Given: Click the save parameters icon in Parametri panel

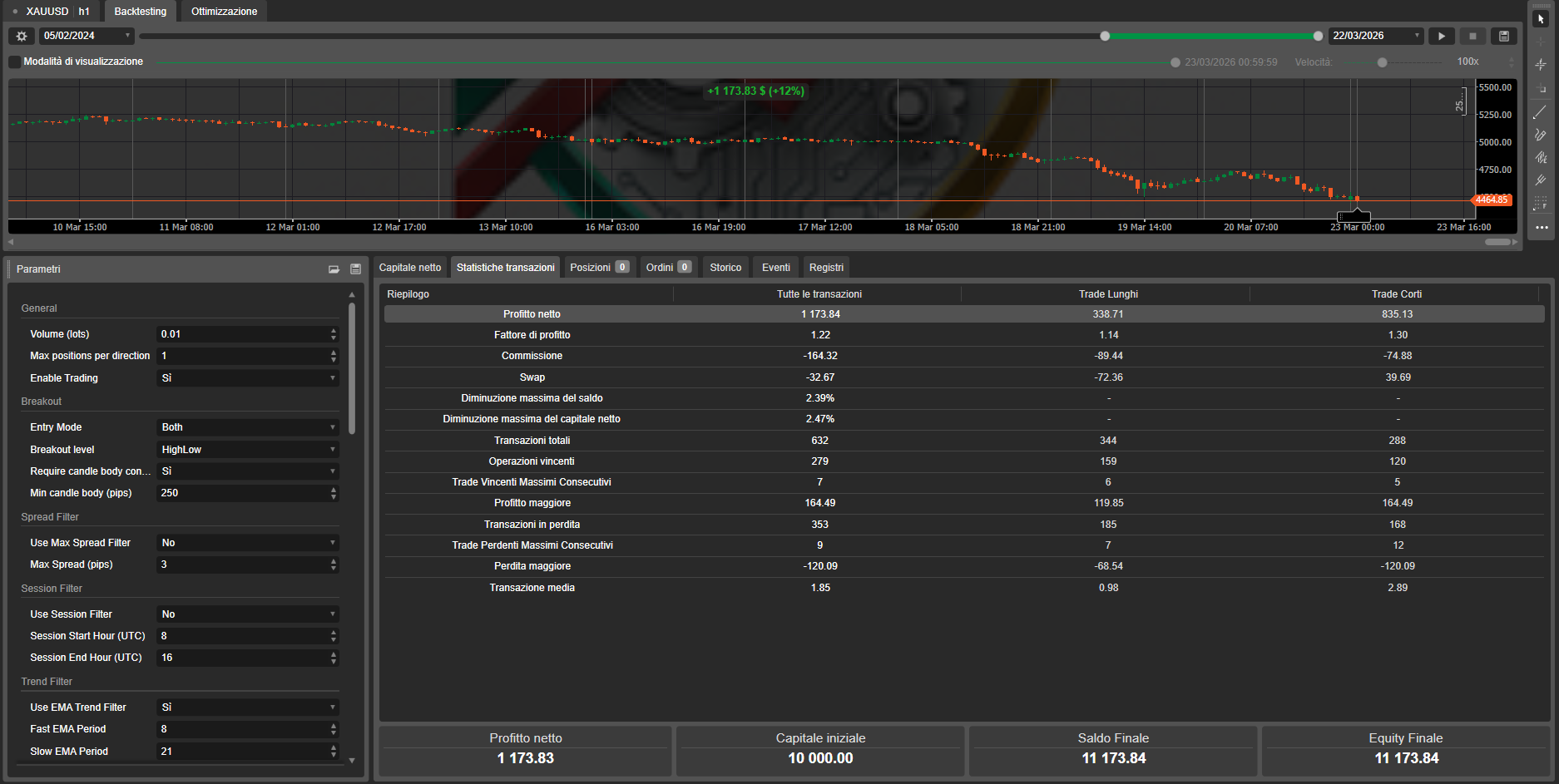Looking at the screenshot, I should [355, 269].
